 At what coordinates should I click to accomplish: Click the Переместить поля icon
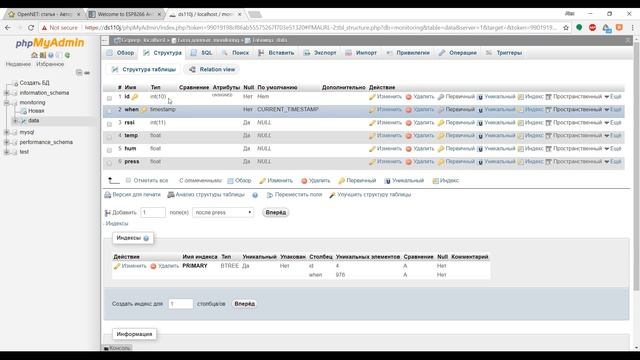(270, 195)
